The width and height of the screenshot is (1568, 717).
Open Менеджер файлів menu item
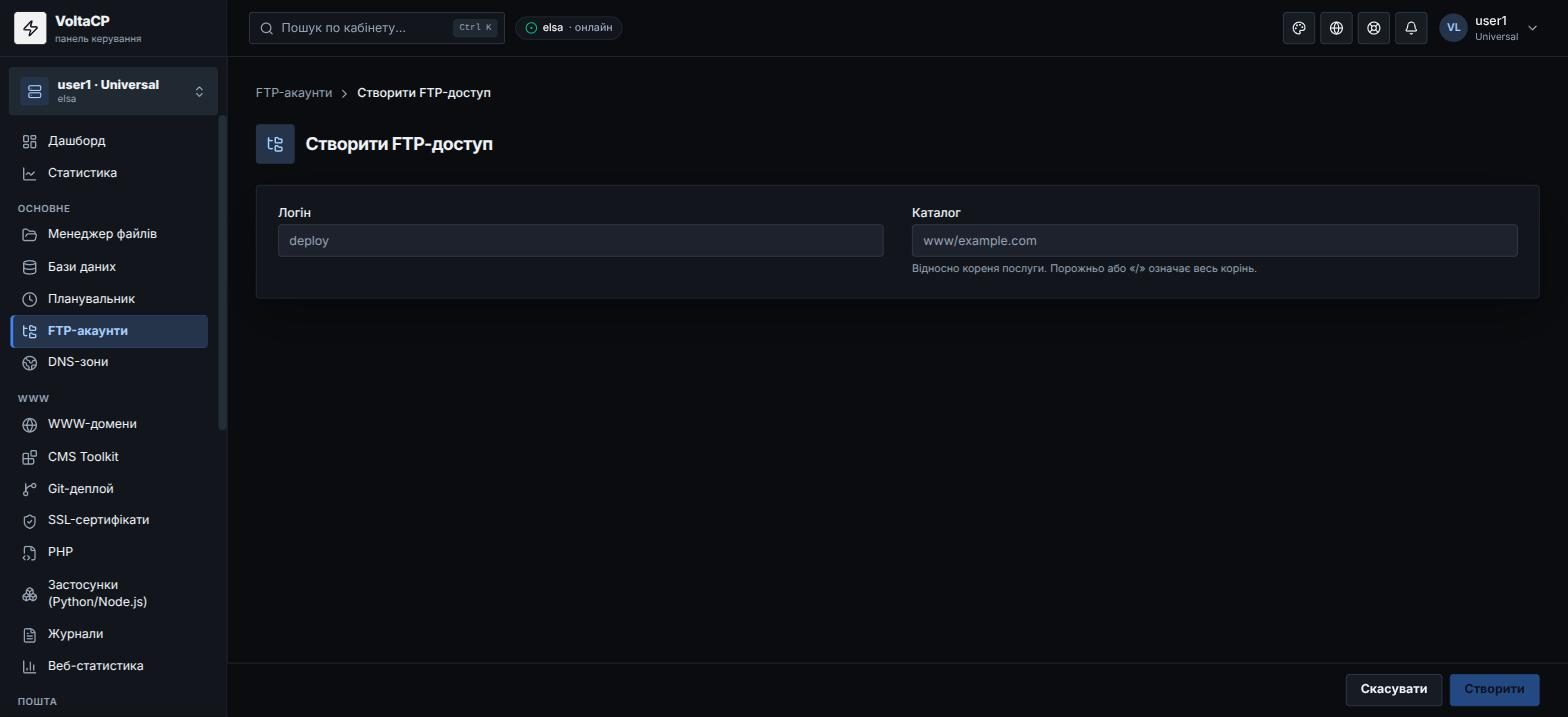109,234
